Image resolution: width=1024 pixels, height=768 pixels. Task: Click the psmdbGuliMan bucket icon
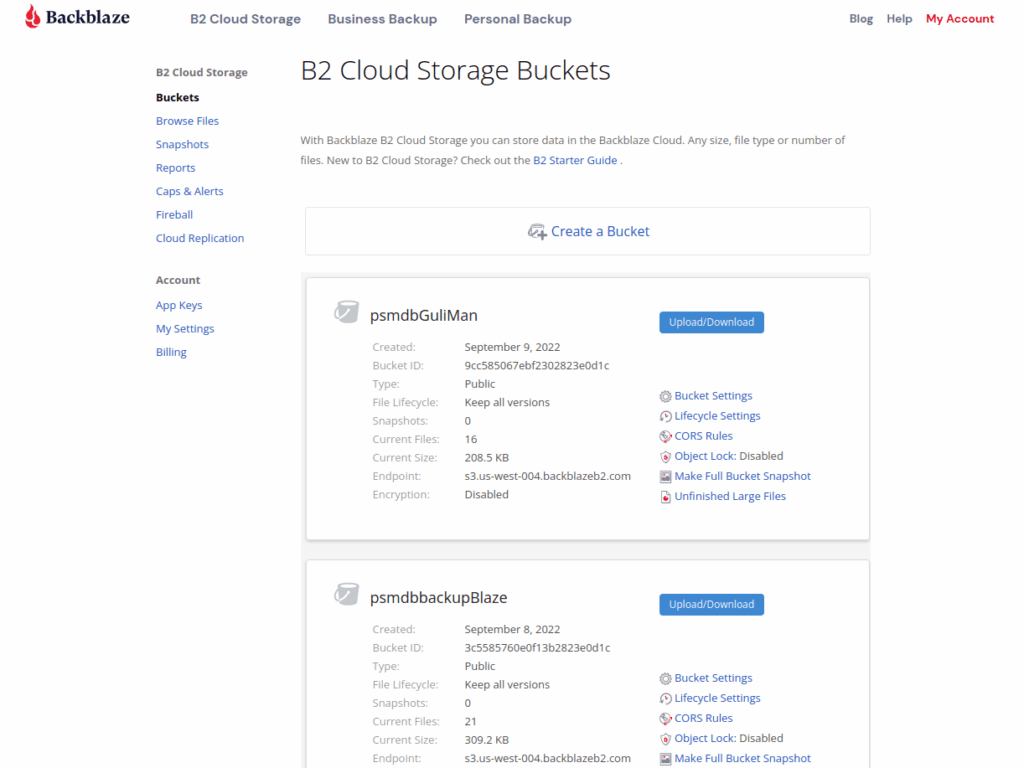pos(346,313)
